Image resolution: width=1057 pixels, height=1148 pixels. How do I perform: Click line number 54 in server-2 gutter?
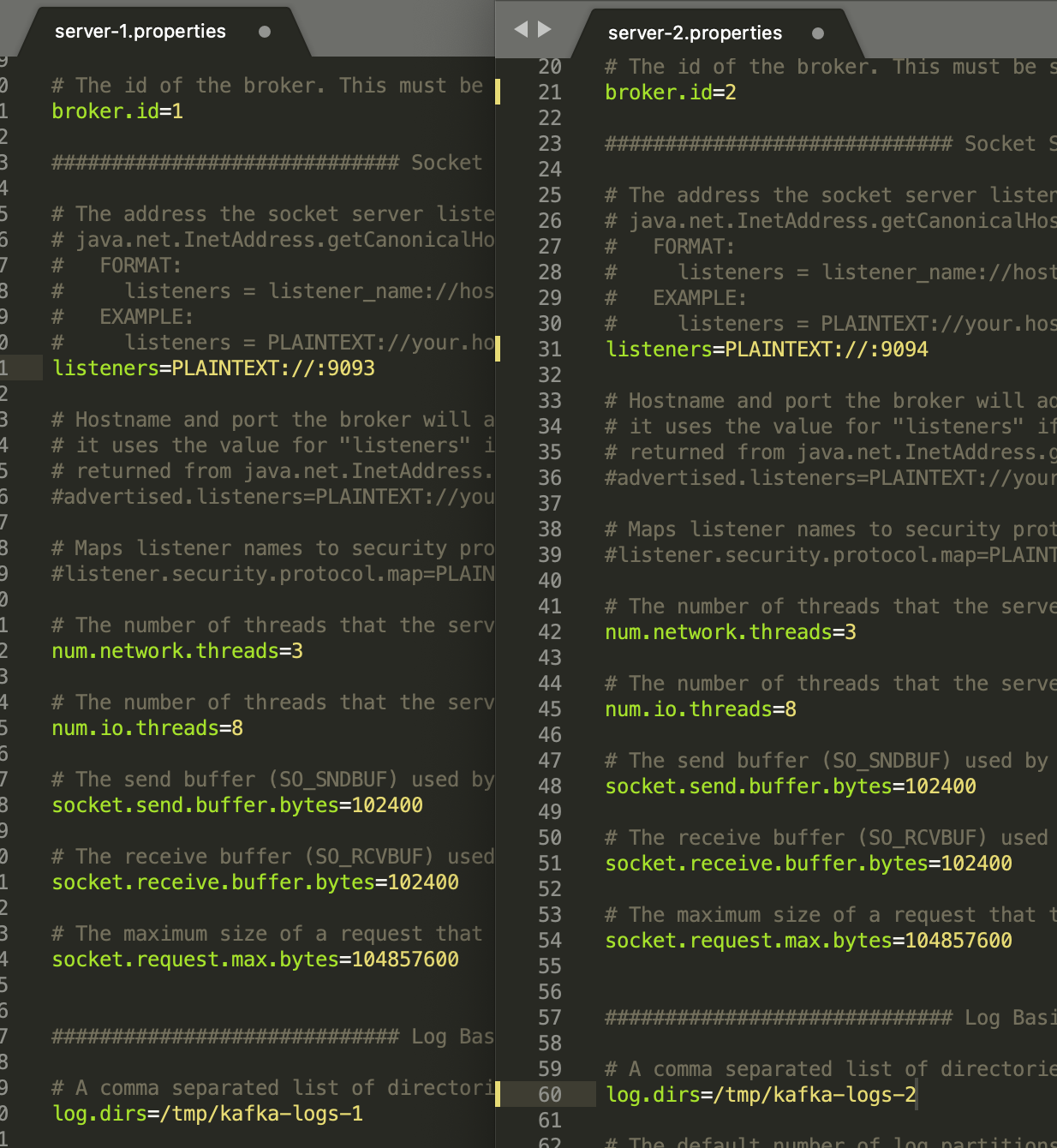tap(550, 941)
